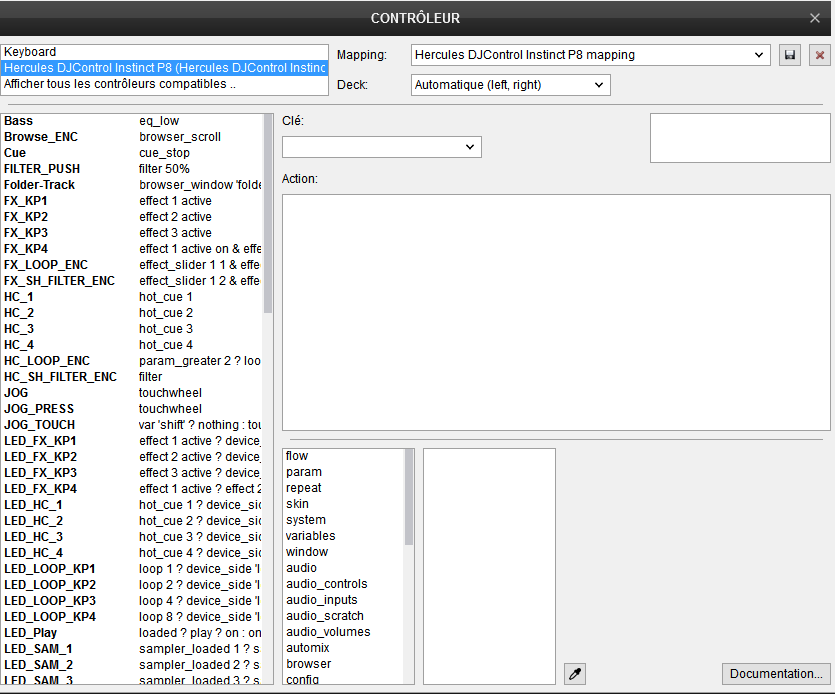This screenshot has width=835, height=694.
Task: Select the JOG_PRESS key row
Action: 133,409
